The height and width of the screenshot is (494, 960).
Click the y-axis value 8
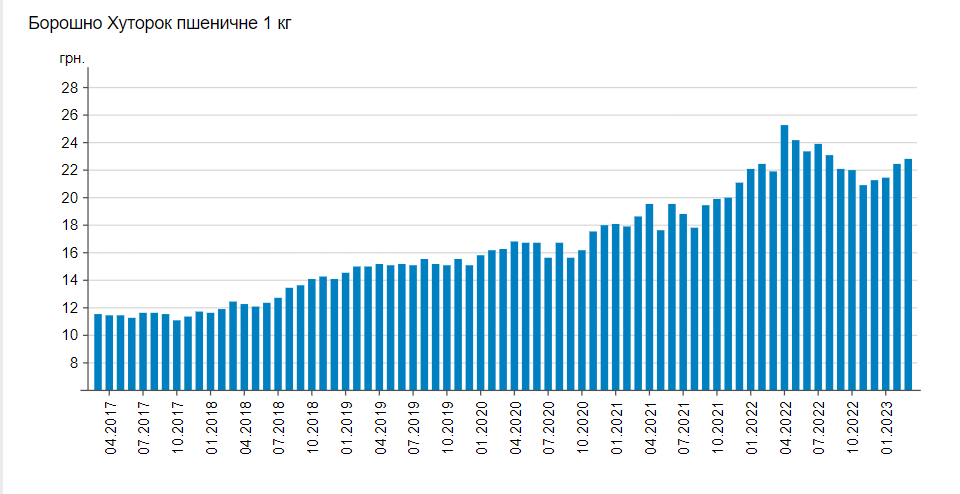(74, 363)
